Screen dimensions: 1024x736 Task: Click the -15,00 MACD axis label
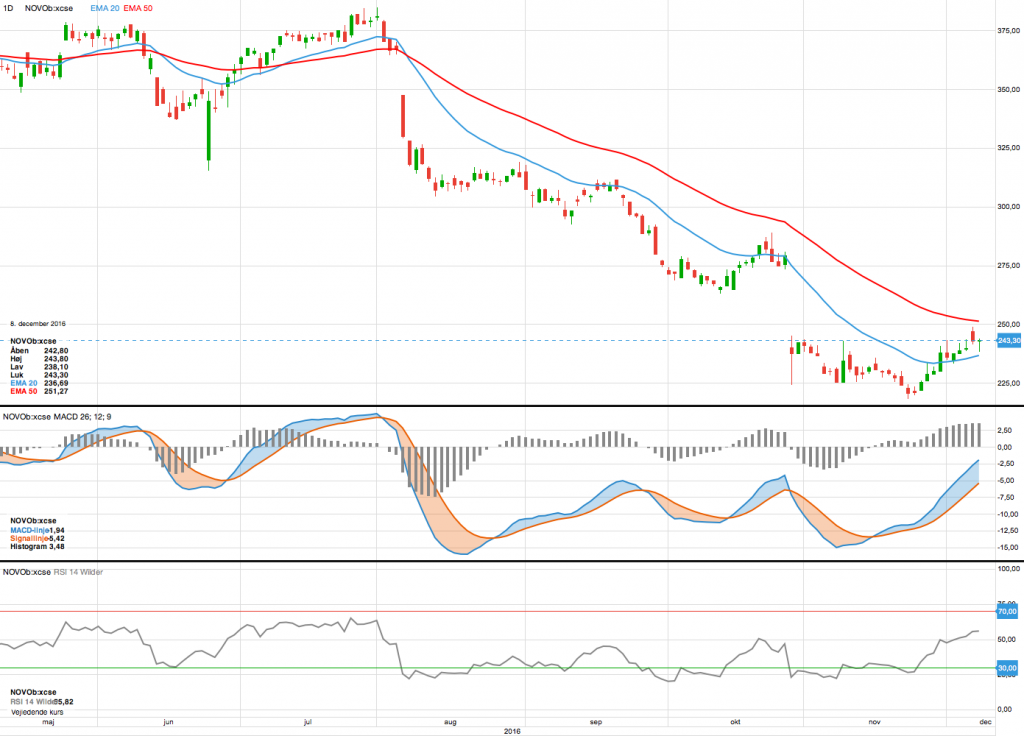pos(1006,548)
